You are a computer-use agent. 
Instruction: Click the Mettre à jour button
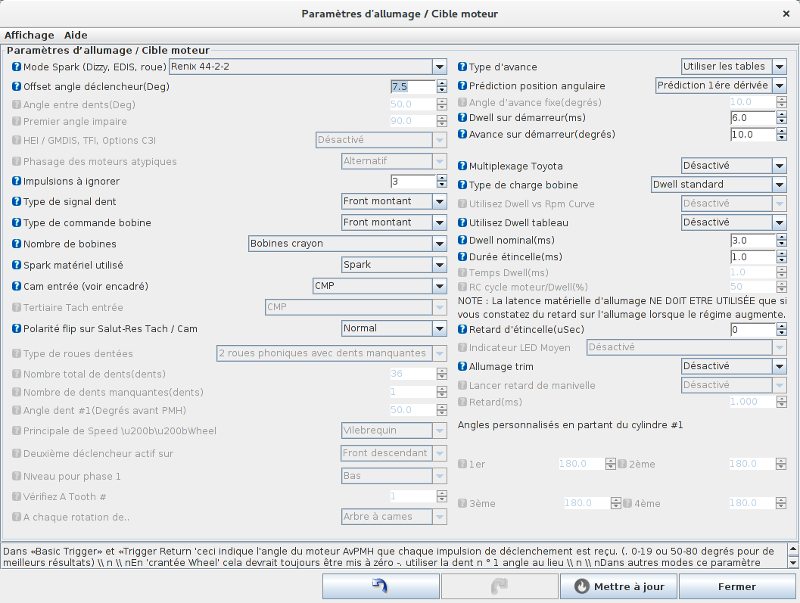pyautogui.click(x=619, y=586)
